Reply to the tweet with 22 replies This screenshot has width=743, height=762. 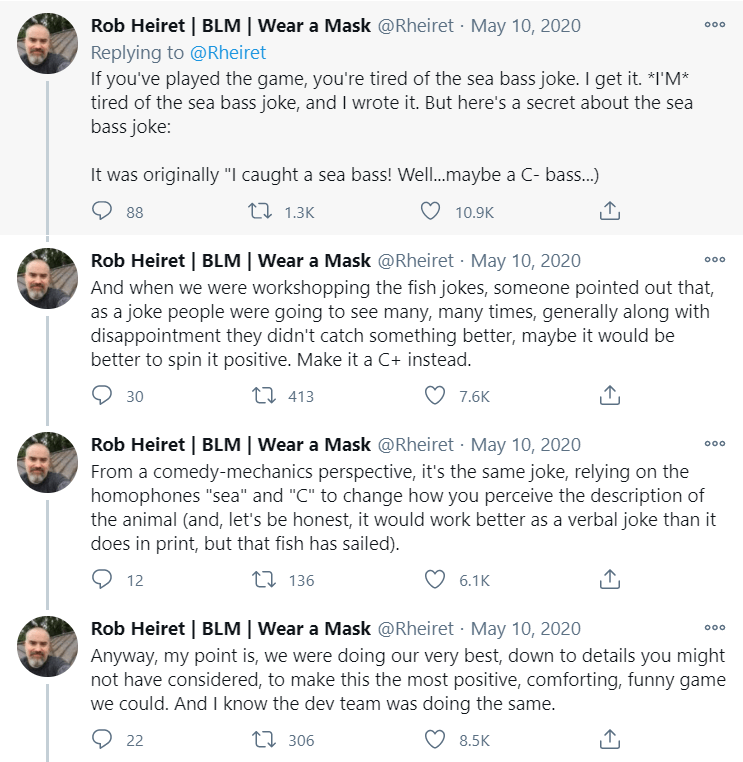pyautogui.click(x=103, y=740)
